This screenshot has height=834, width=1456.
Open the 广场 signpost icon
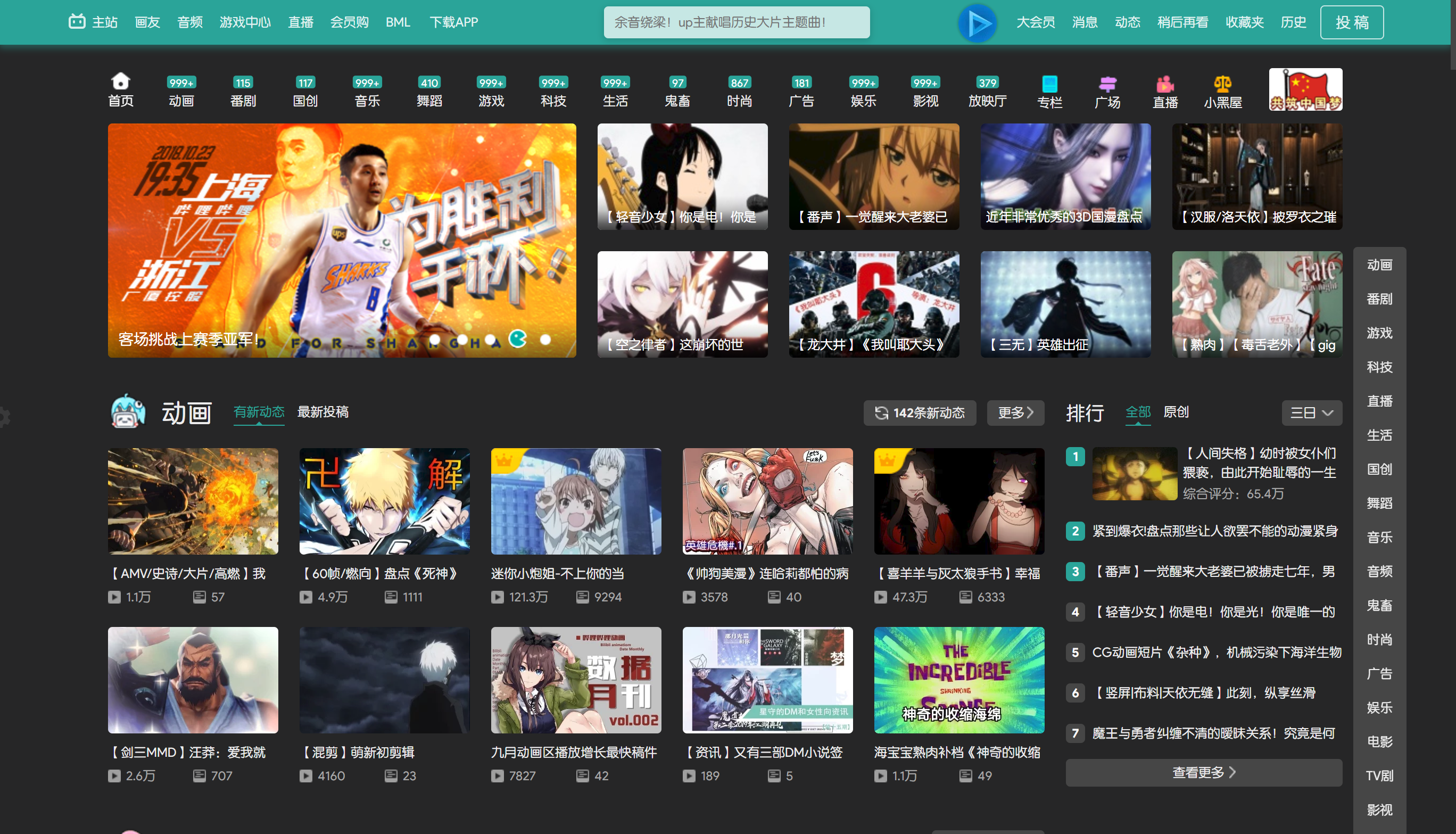pyautogui.click(x=1107, y=84)
